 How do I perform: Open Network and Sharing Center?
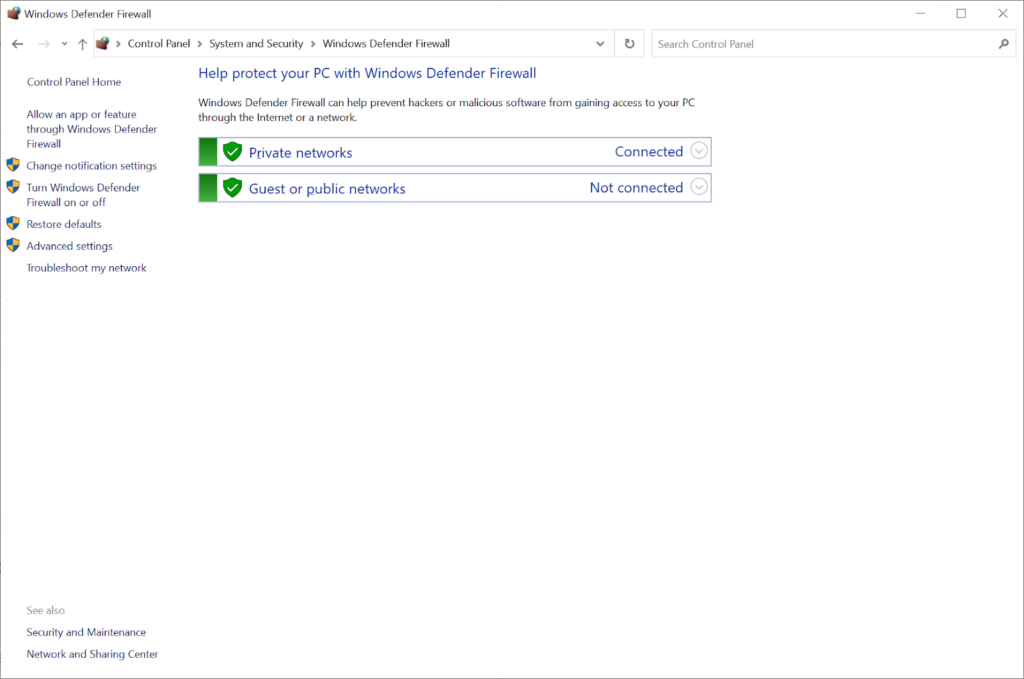coord(91,653)
